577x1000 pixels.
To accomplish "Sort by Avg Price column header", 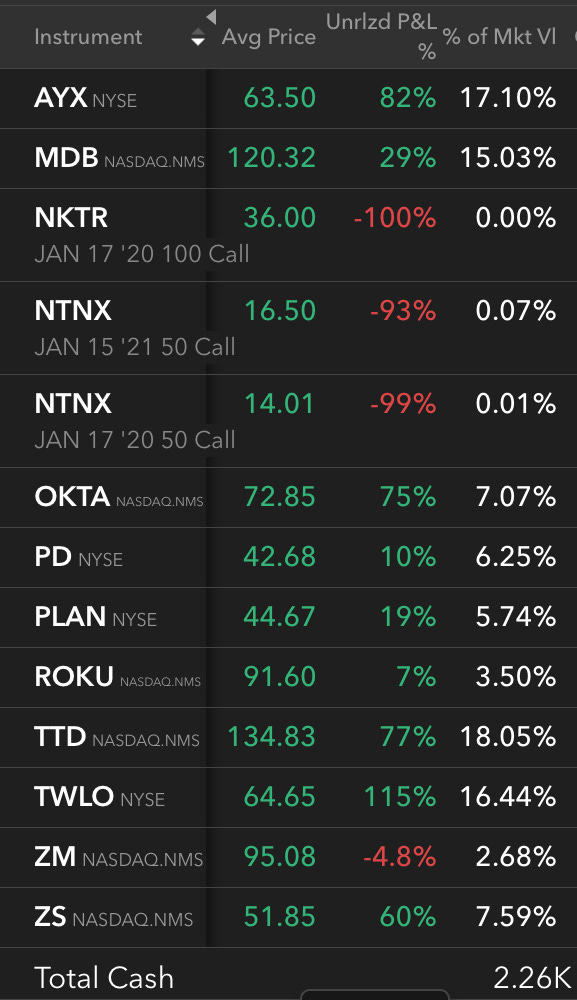I will point(268,37).
